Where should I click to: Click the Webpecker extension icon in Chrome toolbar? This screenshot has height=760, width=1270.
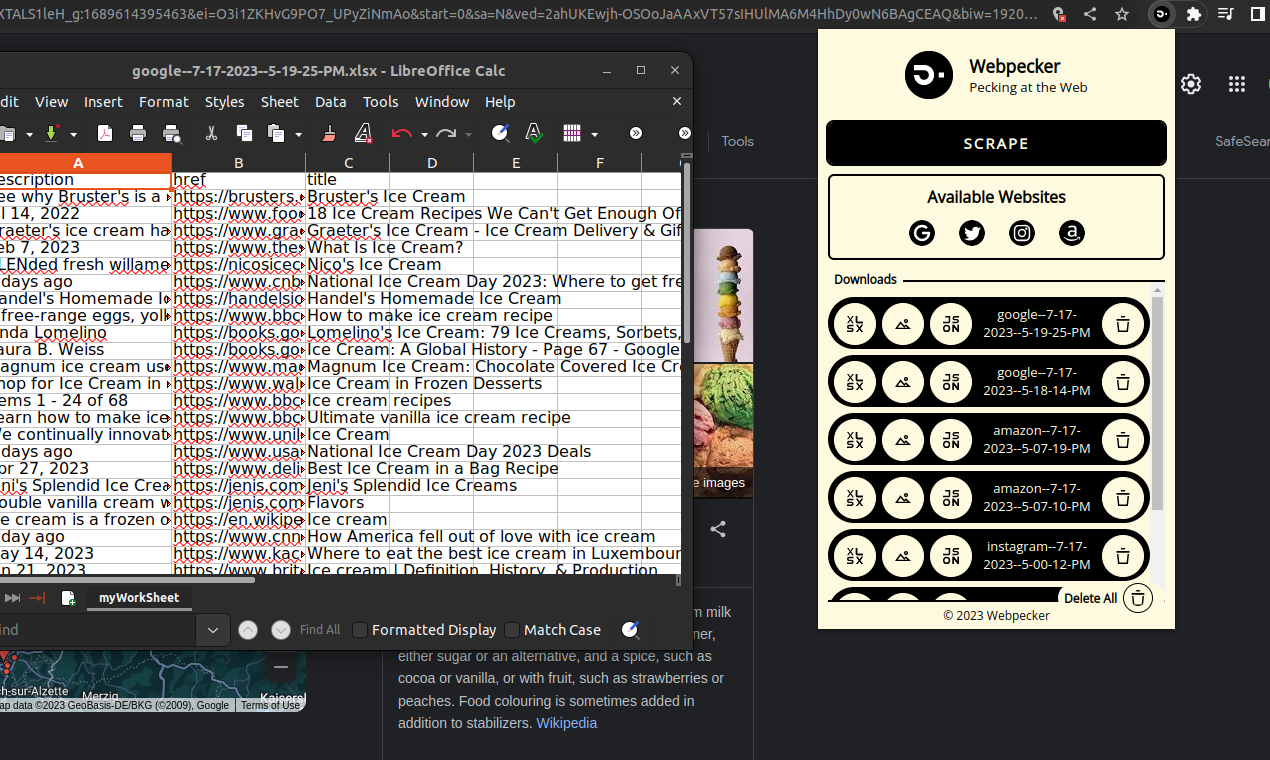(x=1161, y=14)
